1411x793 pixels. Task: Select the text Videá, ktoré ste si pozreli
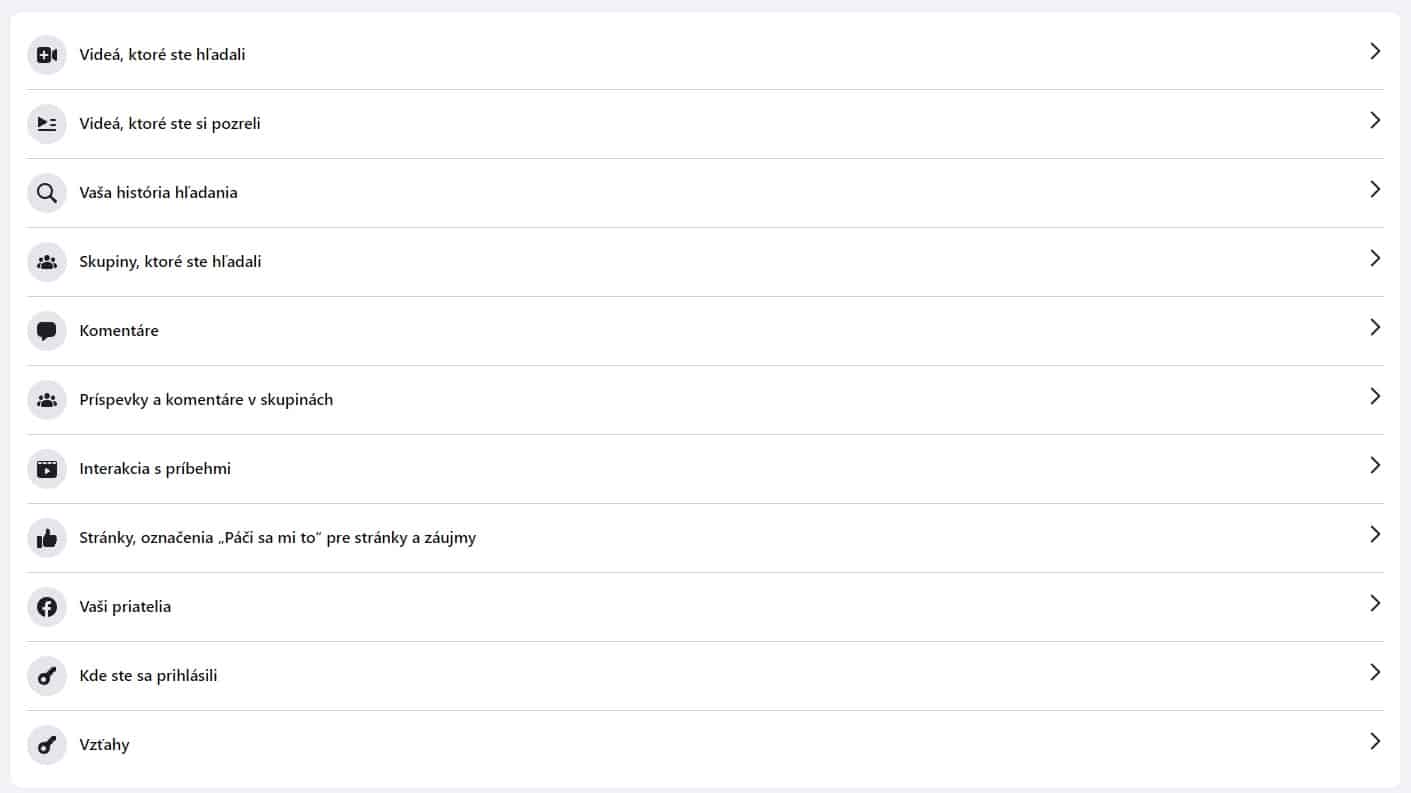pos(170,124)
